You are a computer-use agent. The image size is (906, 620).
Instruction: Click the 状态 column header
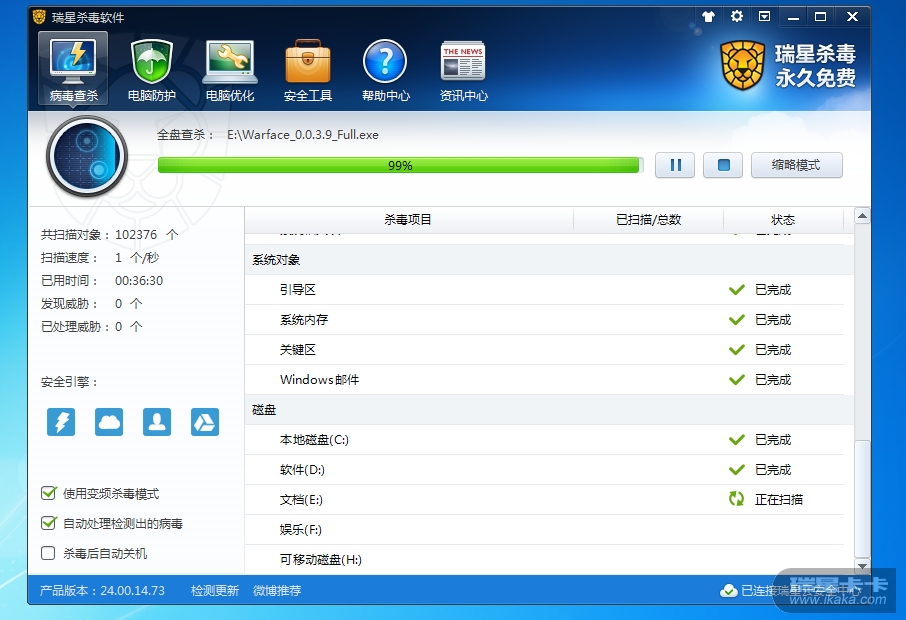pos(784,220)
